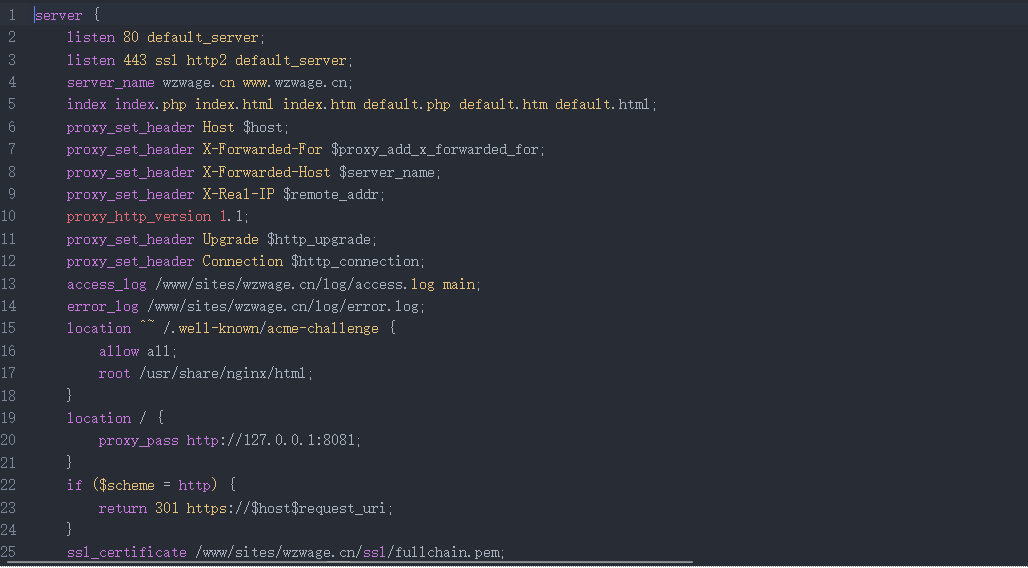Screen dimensions: 1028x568
Task: Click the 'if ($scheme = http)' condition
Action: point(151,485)
